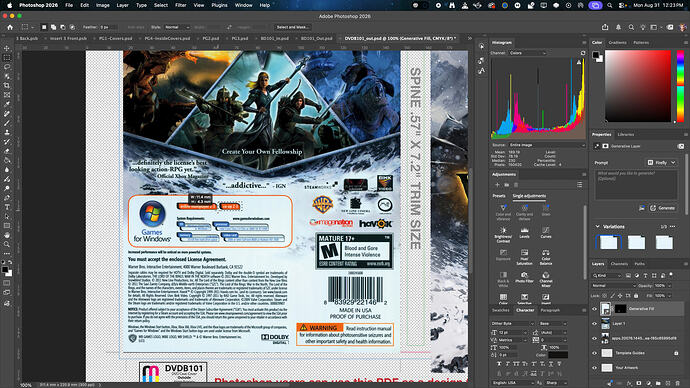The width and height of the screenshot is (690, 388).
Task: Click the generative fill prompt text box
Action: point(636,185)
